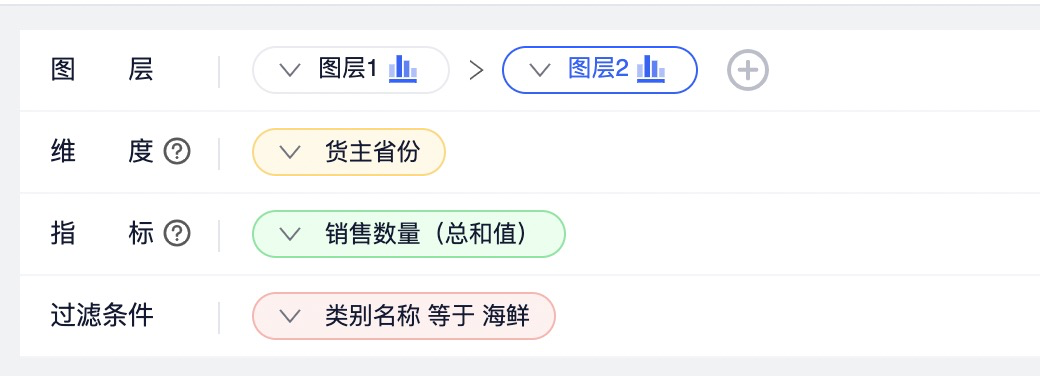This screenshot has height=376, width=1040.
Task: Click the 销售数量(总和值) metric pill
Action: point(409,233)
